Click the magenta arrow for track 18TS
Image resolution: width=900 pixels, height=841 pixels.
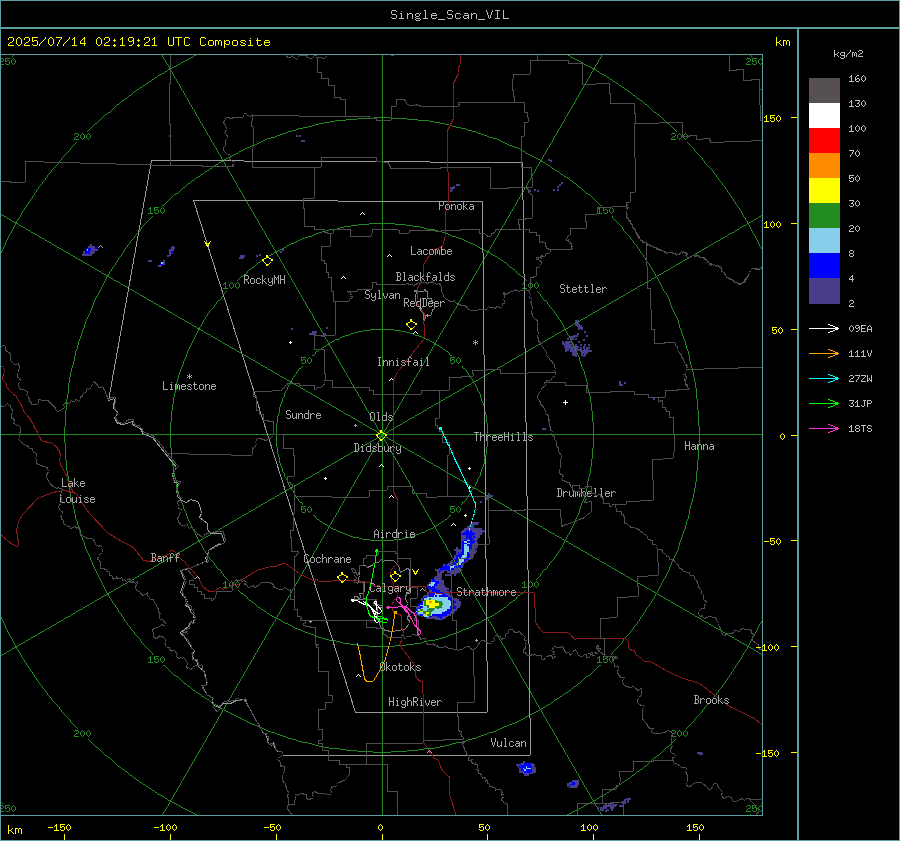(824, 428)
